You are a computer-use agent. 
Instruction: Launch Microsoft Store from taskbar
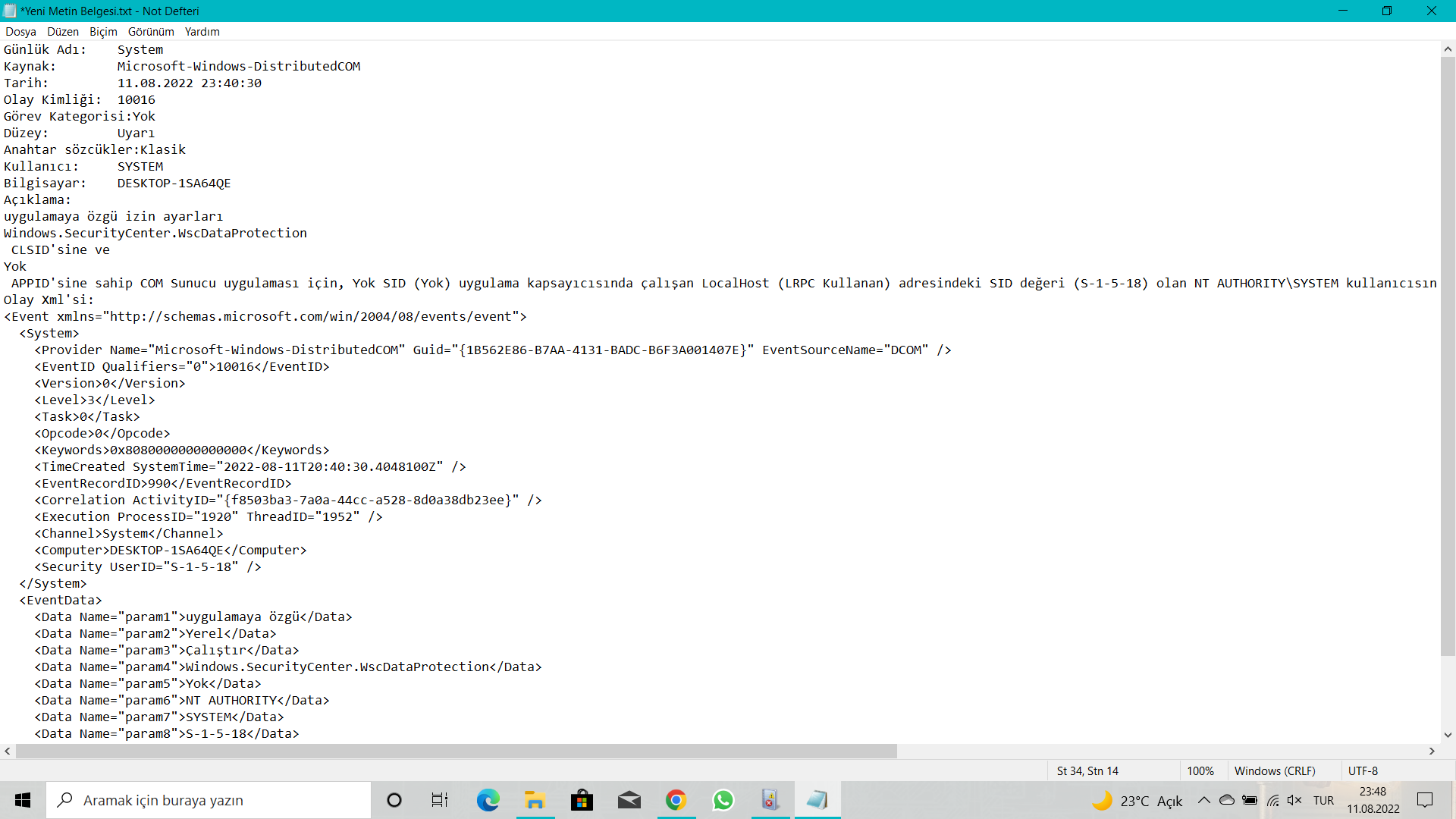(x=582, y=800)
